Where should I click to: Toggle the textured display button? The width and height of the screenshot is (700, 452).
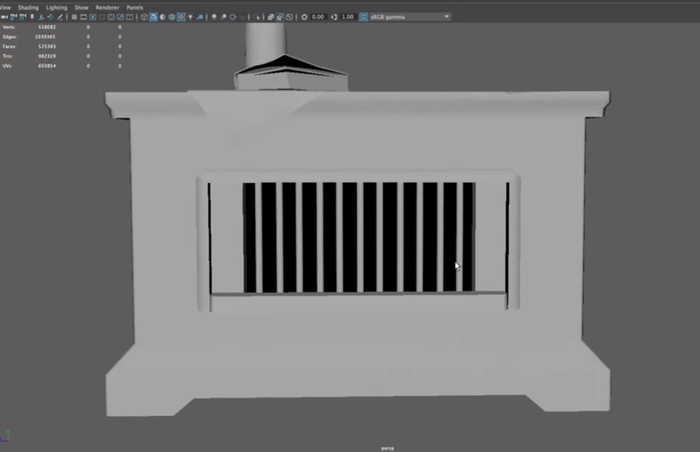[180, 17]
